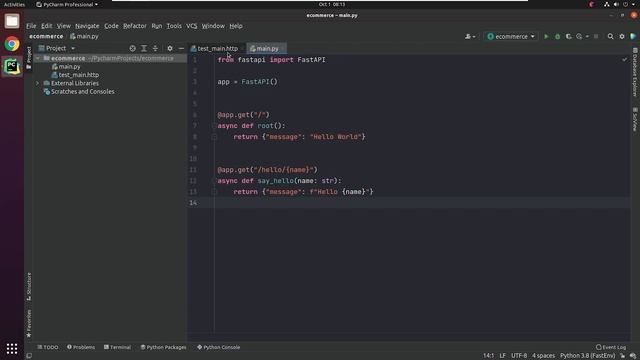
Task: Fold the say_hello function at line 12
Action: 214,180
